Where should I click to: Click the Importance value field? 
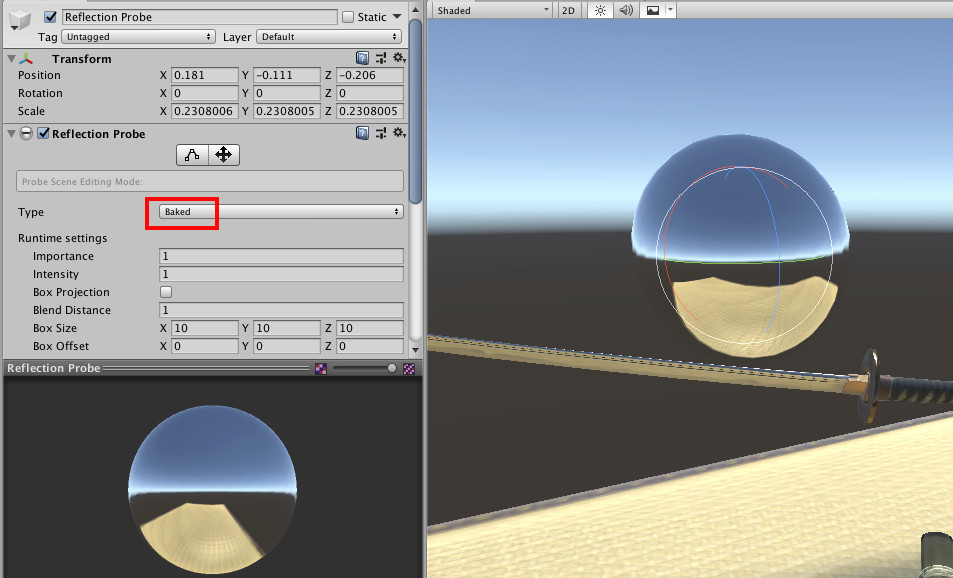point(281,256)
